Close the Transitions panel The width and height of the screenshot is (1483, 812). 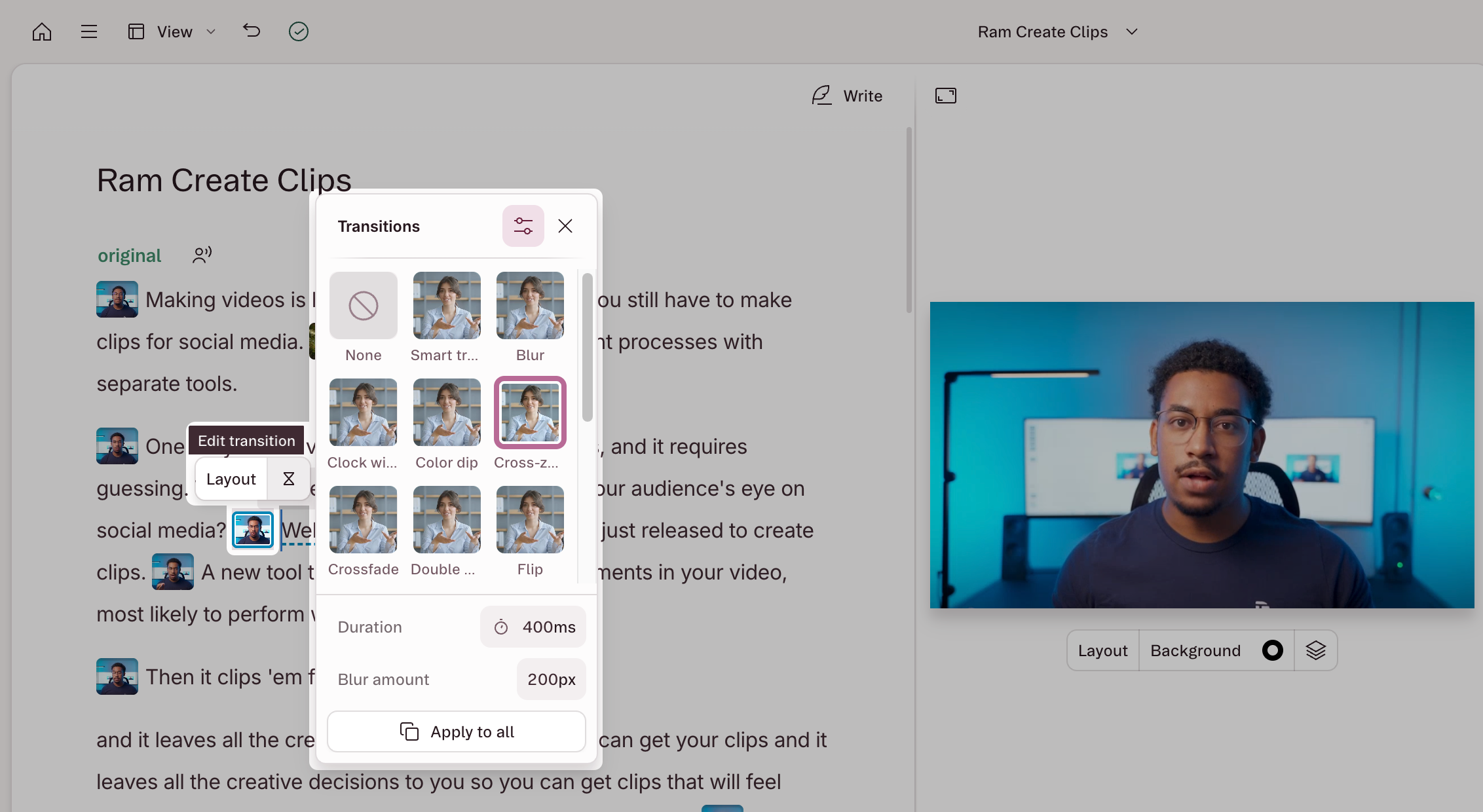click(x=565, y=225)
